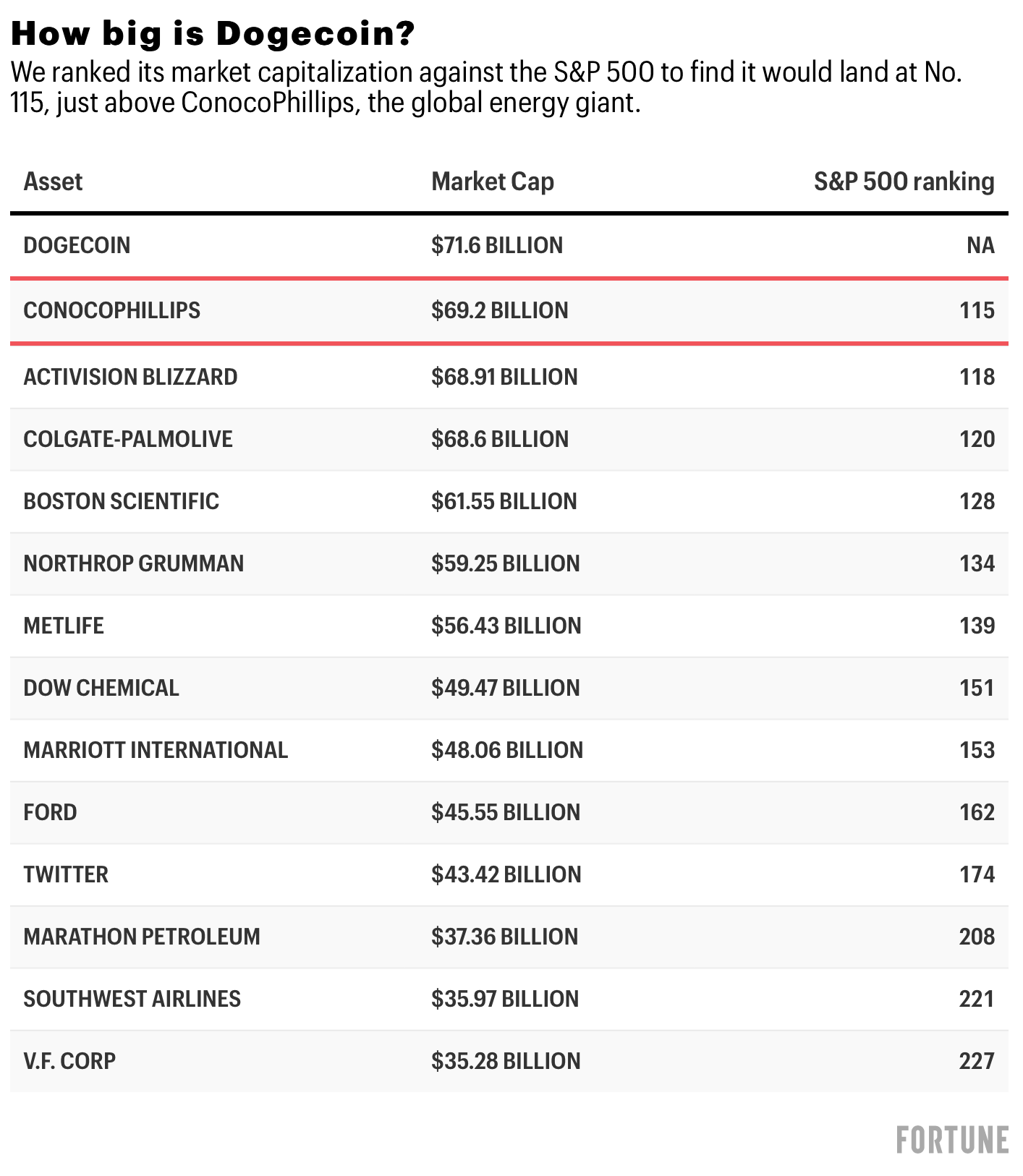Click Ford's $45.55 billion value
This screenshot has width=1023, height=1176.
(x=505, y=812)
